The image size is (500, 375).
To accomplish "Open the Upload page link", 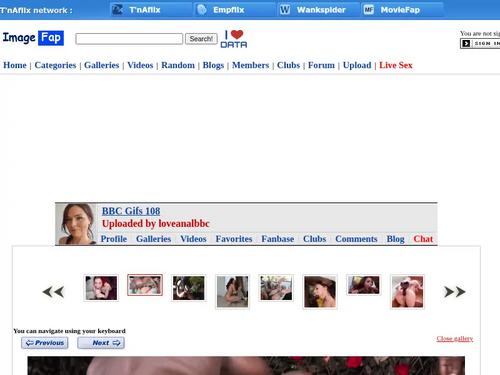I will click(357, 65).
